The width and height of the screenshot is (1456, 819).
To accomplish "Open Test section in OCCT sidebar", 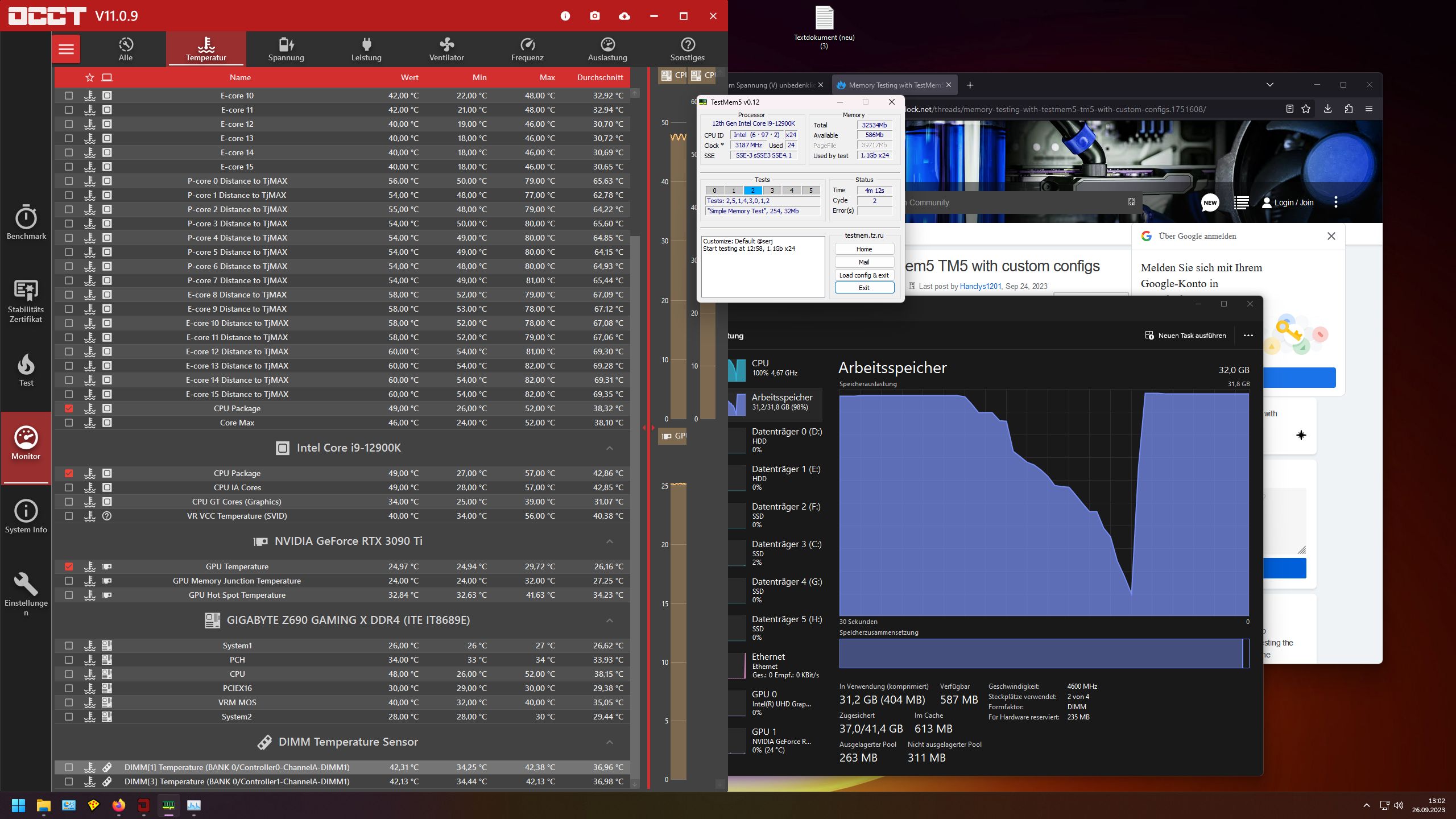I will (26, 370).
